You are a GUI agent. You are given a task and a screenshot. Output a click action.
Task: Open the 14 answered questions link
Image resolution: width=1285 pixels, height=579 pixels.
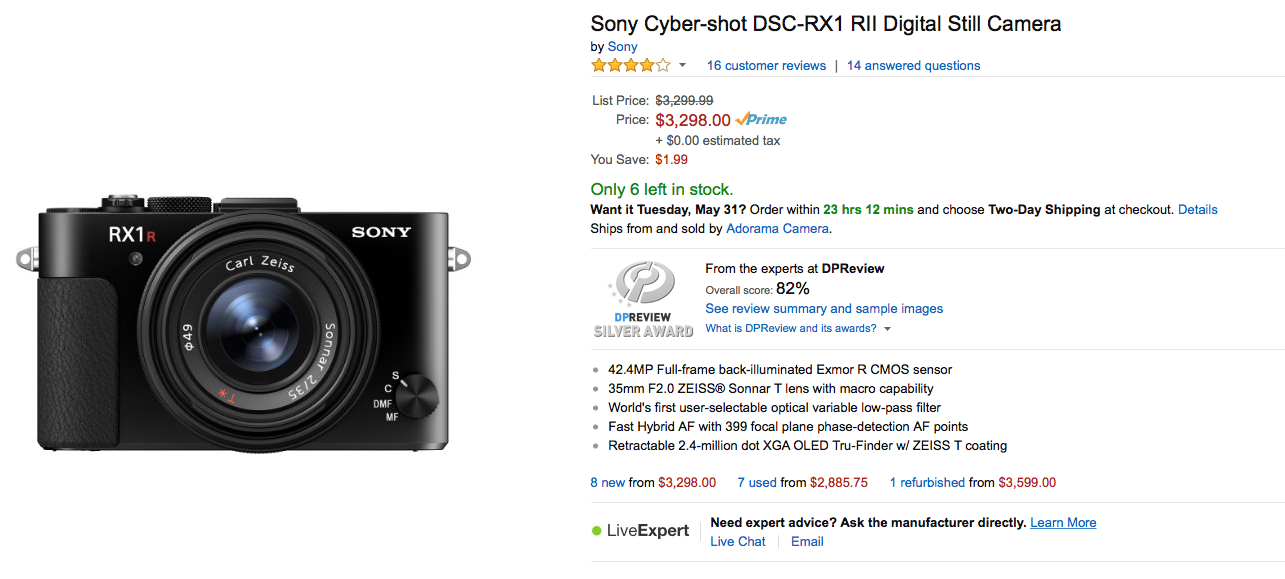(x=913, y=66)
